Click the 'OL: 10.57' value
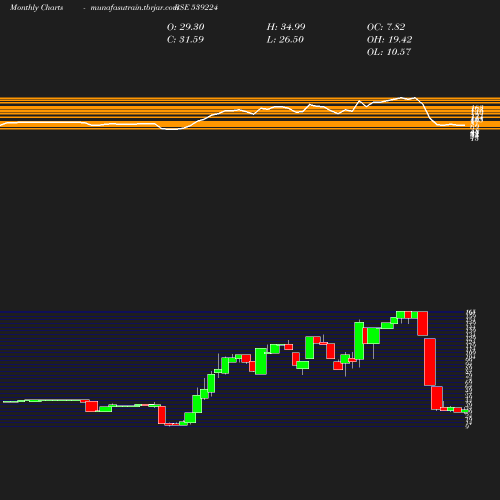This screenshot has width=500, height=500. pos(389,52)
